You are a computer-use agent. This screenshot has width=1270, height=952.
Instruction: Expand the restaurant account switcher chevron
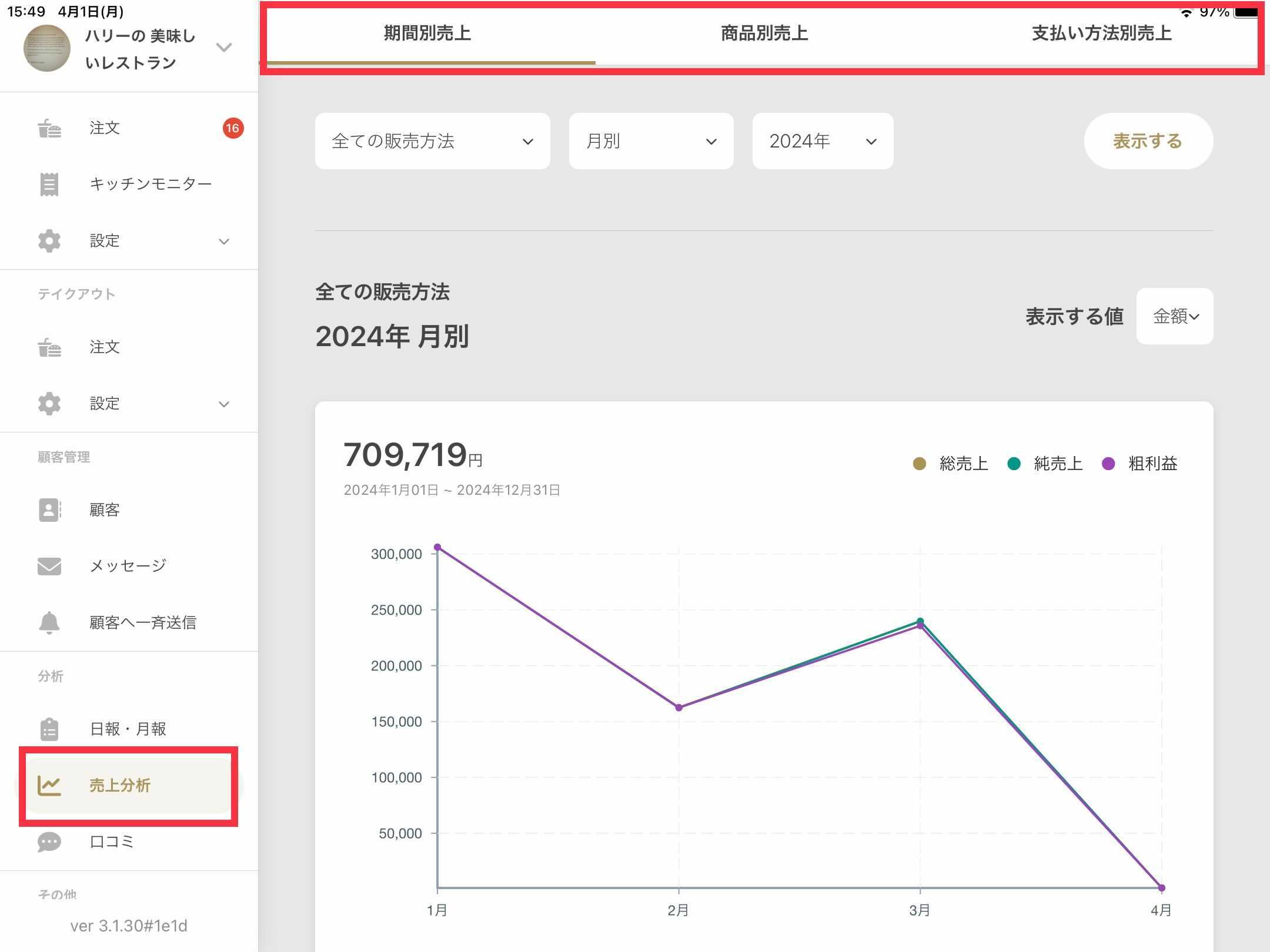coord(224,48)
